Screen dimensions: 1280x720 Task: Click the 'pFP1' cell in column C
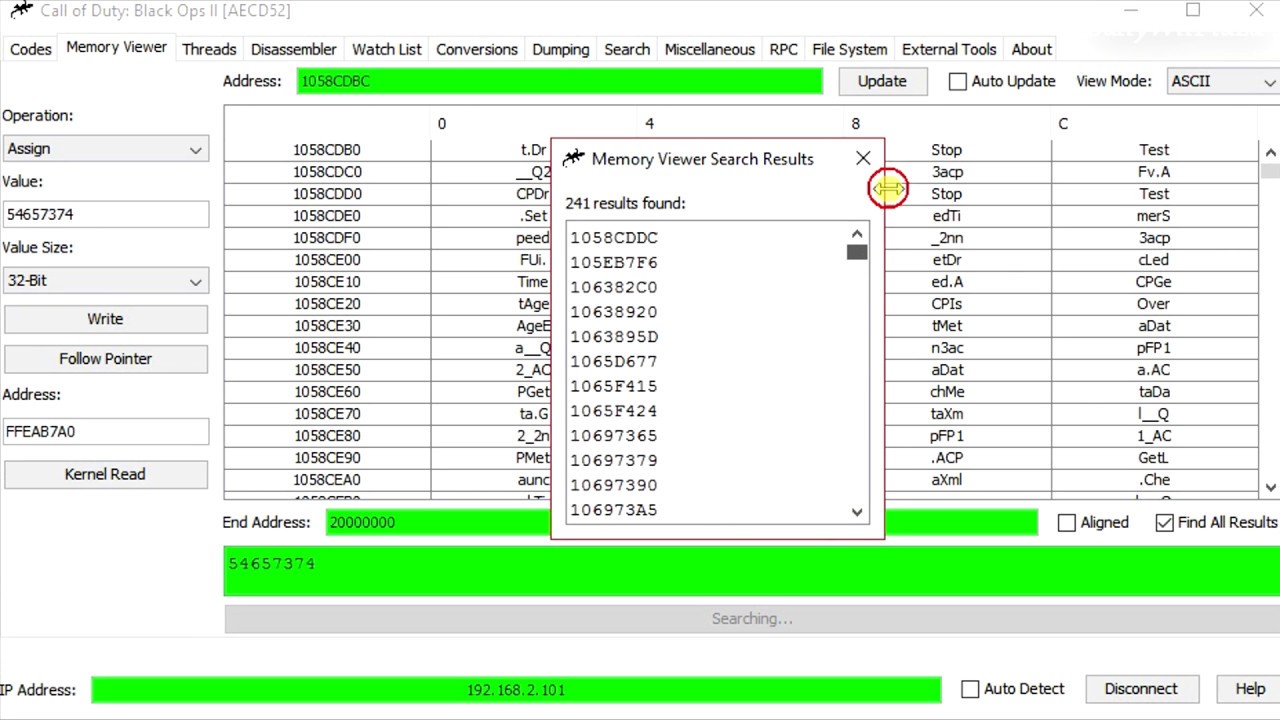click(x=1153, y=348)
